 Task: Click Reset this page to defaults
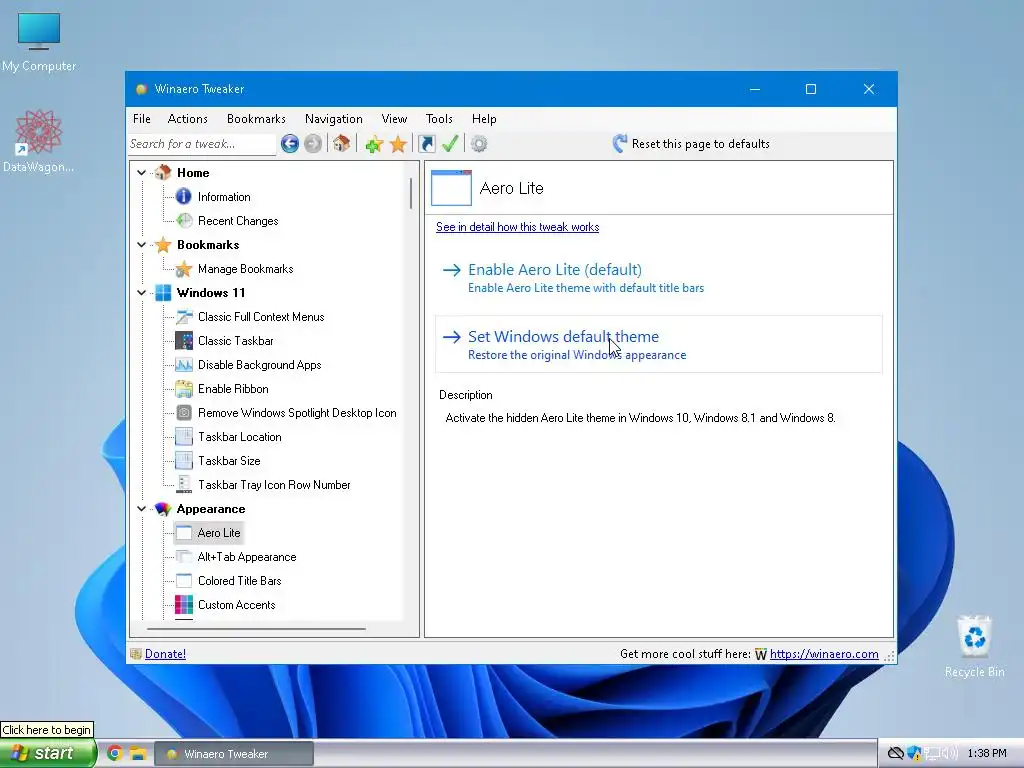[692, 144]
